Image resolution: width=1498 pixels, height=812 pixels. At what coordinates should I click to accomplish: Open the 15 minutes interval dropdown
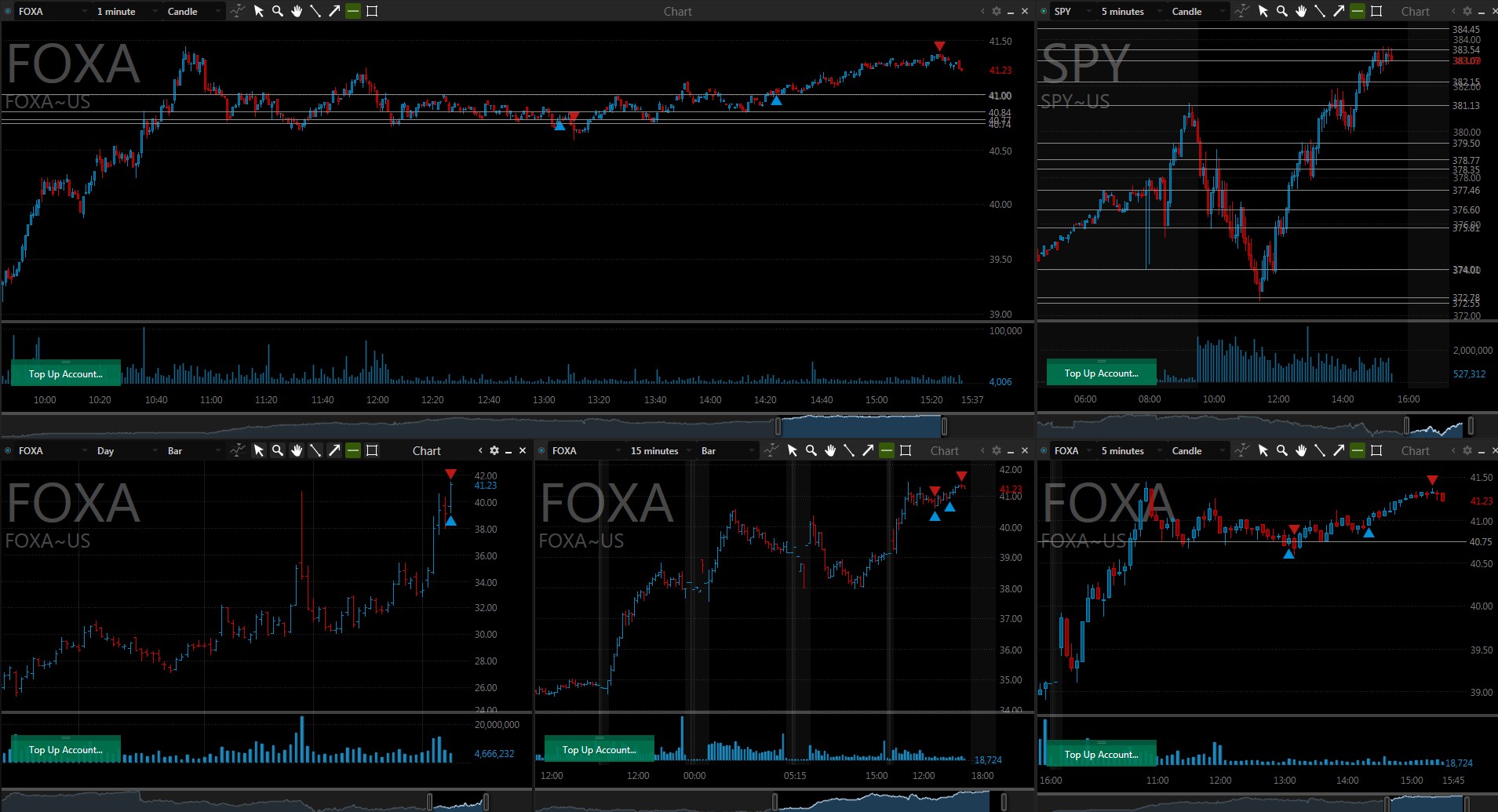(660, 450)
